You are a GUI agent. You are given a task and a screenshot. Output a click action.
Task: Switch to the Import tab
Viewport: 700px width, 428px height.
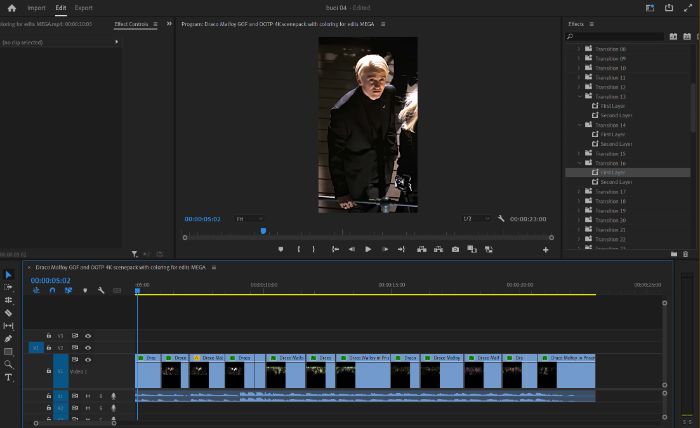[x=36, y=8]
